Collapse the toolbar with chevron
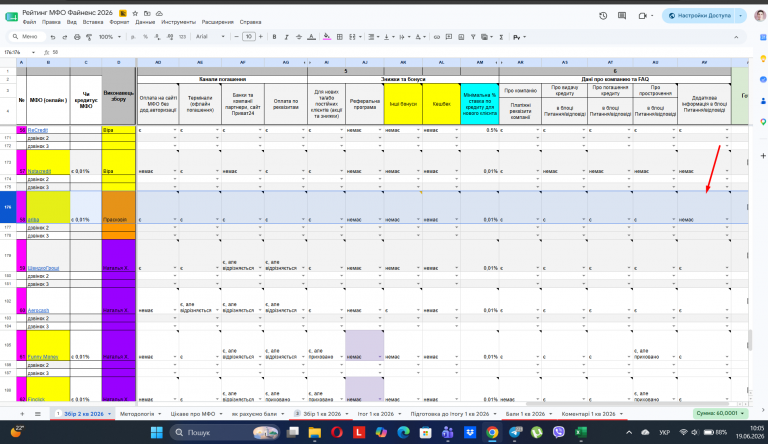Viewport: 768px width, 444px height. click(736, 37)
